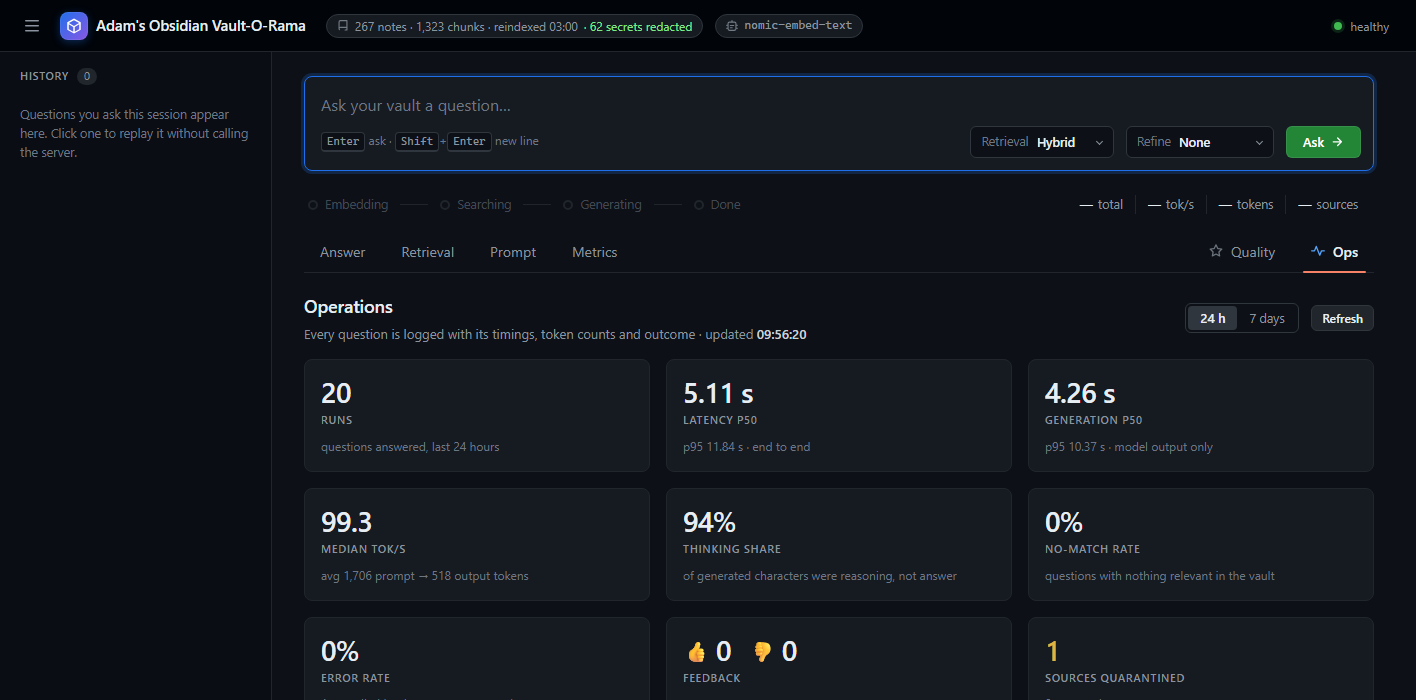This screenshot has height=700, width=1416.
Task: Click the thumbs down feedback icon
Action: tap(761, 652)
